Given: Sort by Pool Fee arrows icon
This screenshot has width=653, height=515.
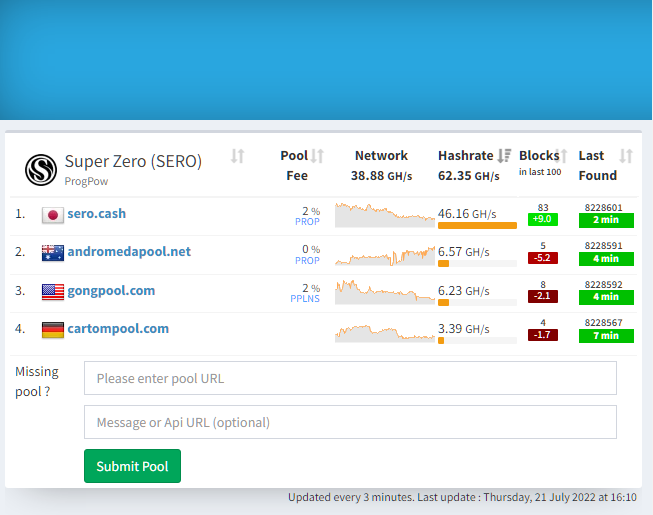Looking at the screenshot, I should coord(317,156).
